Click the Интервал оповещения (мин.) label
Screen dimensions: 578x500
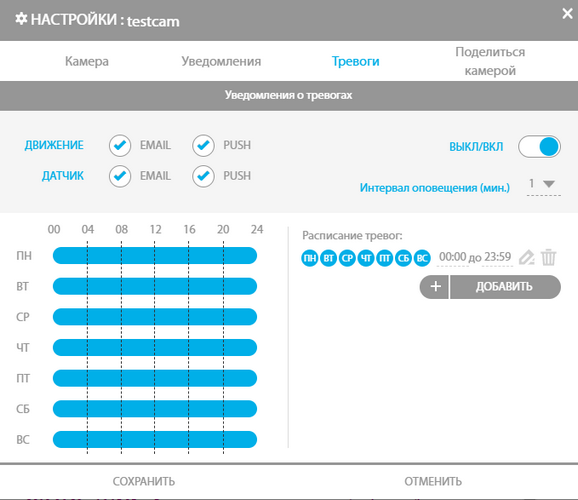[x=435, y=188]
